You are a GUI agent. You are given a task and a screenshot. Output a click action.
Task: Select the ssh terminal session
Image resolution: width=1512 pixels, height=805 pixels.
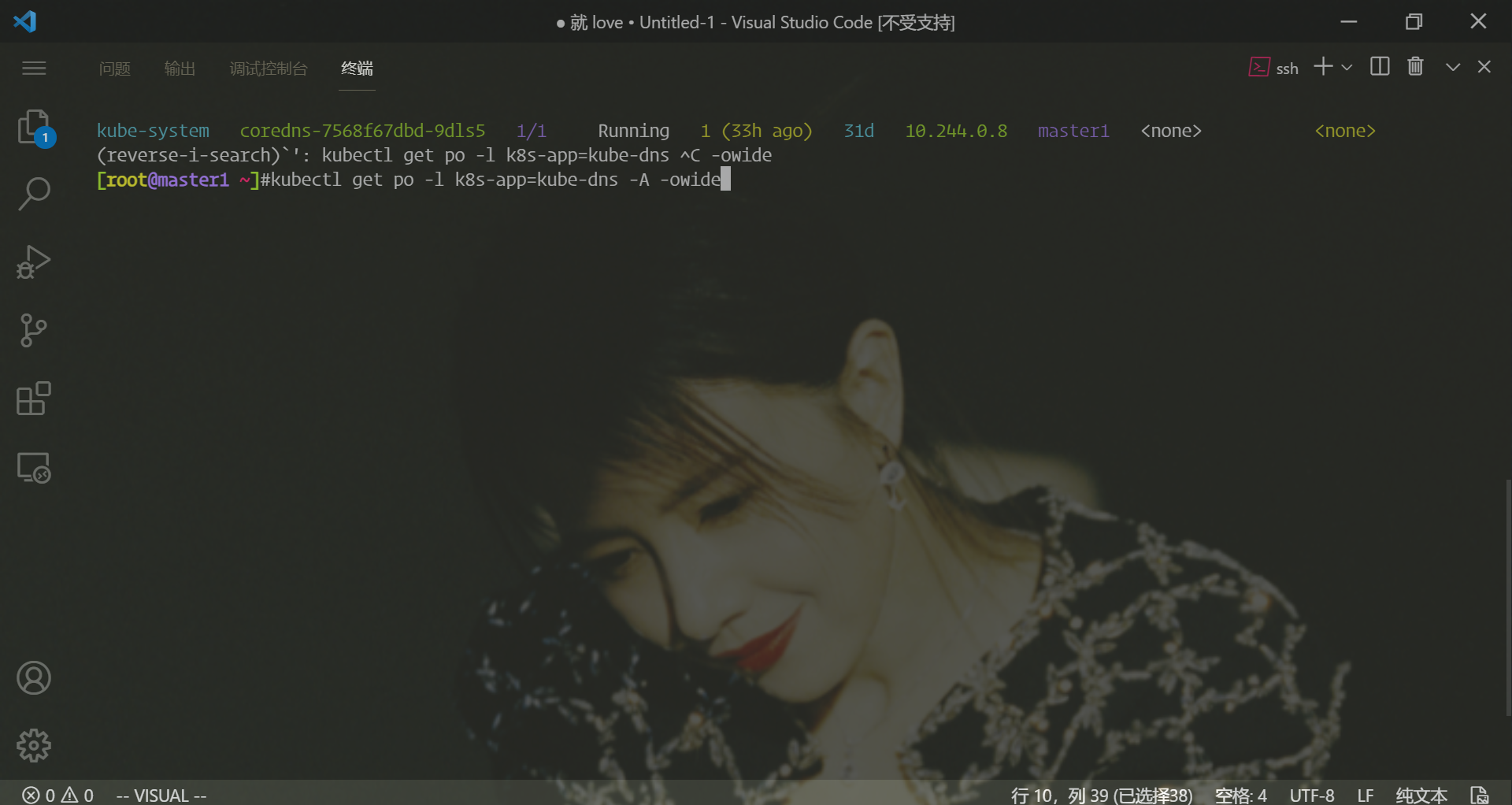click(1273, 68)
